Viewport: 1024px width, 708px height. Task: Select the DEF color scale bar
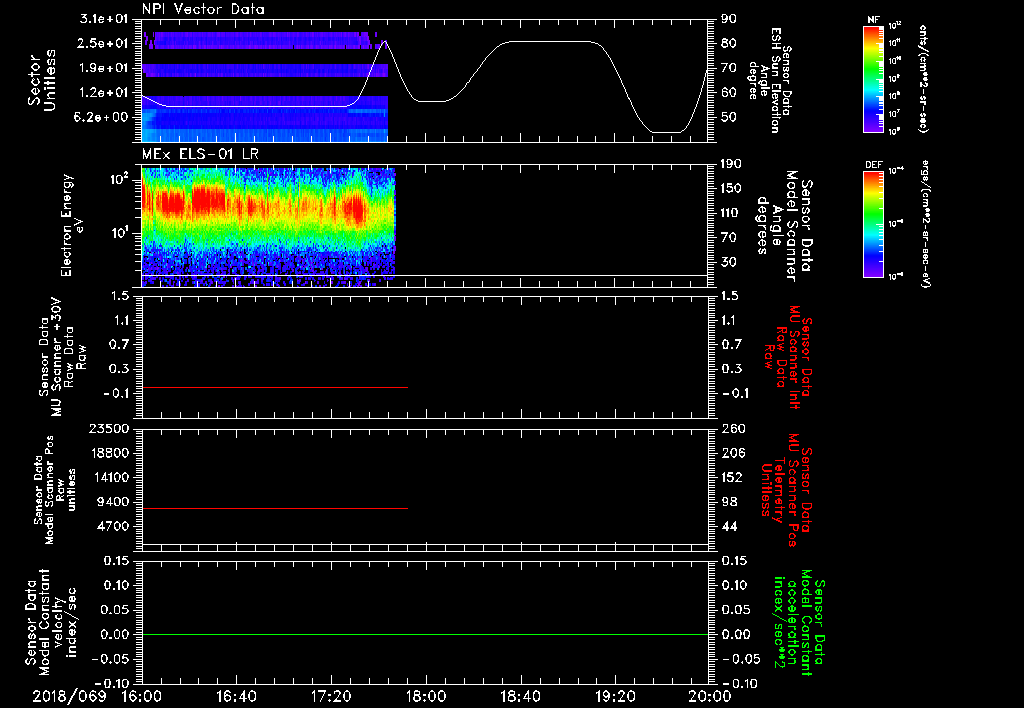(x=874, y=224)
